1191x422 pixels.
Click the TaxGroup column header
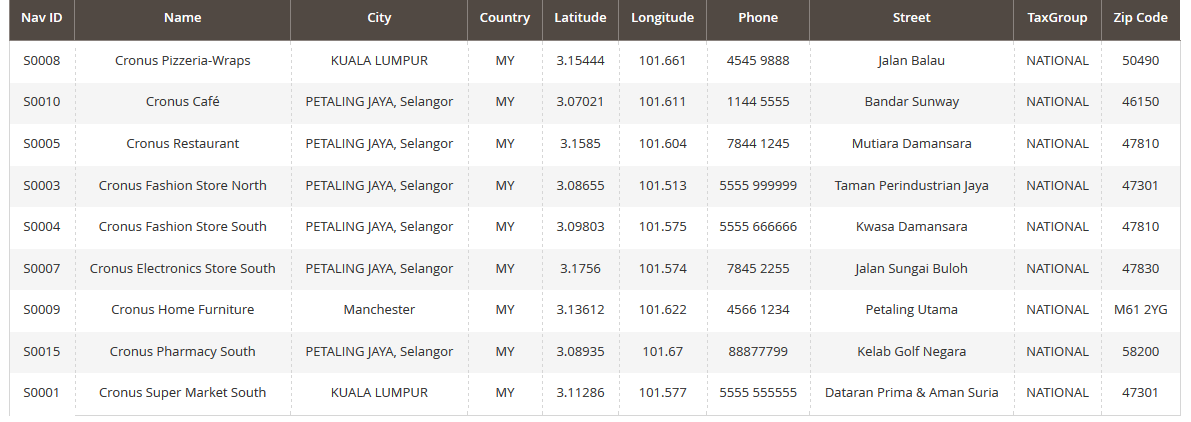point(1057,18)
